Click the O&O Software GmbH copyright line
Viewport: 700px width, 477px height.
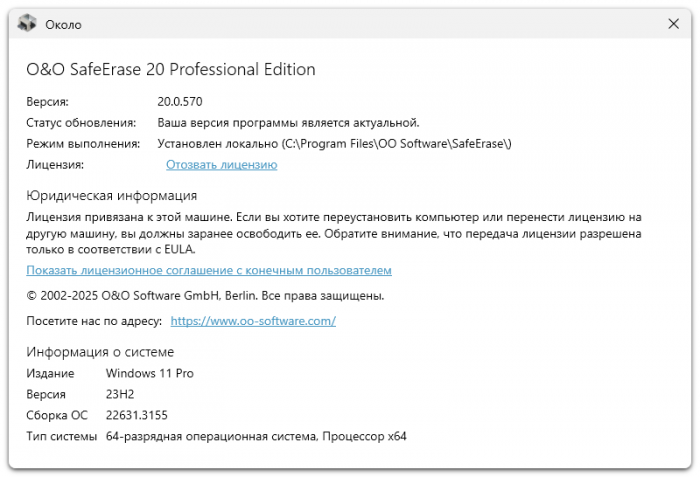[205, 296]
